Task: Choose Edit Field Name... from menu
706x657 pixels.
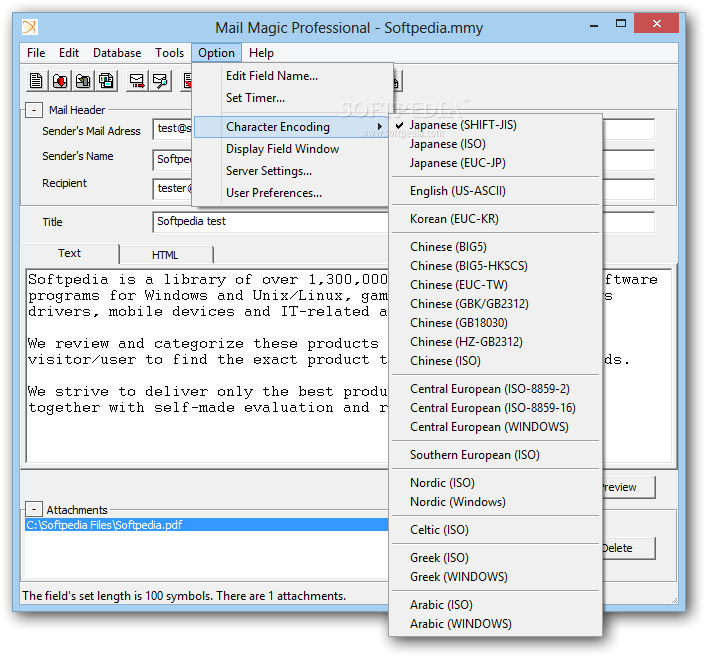Action: pos(291,76)
